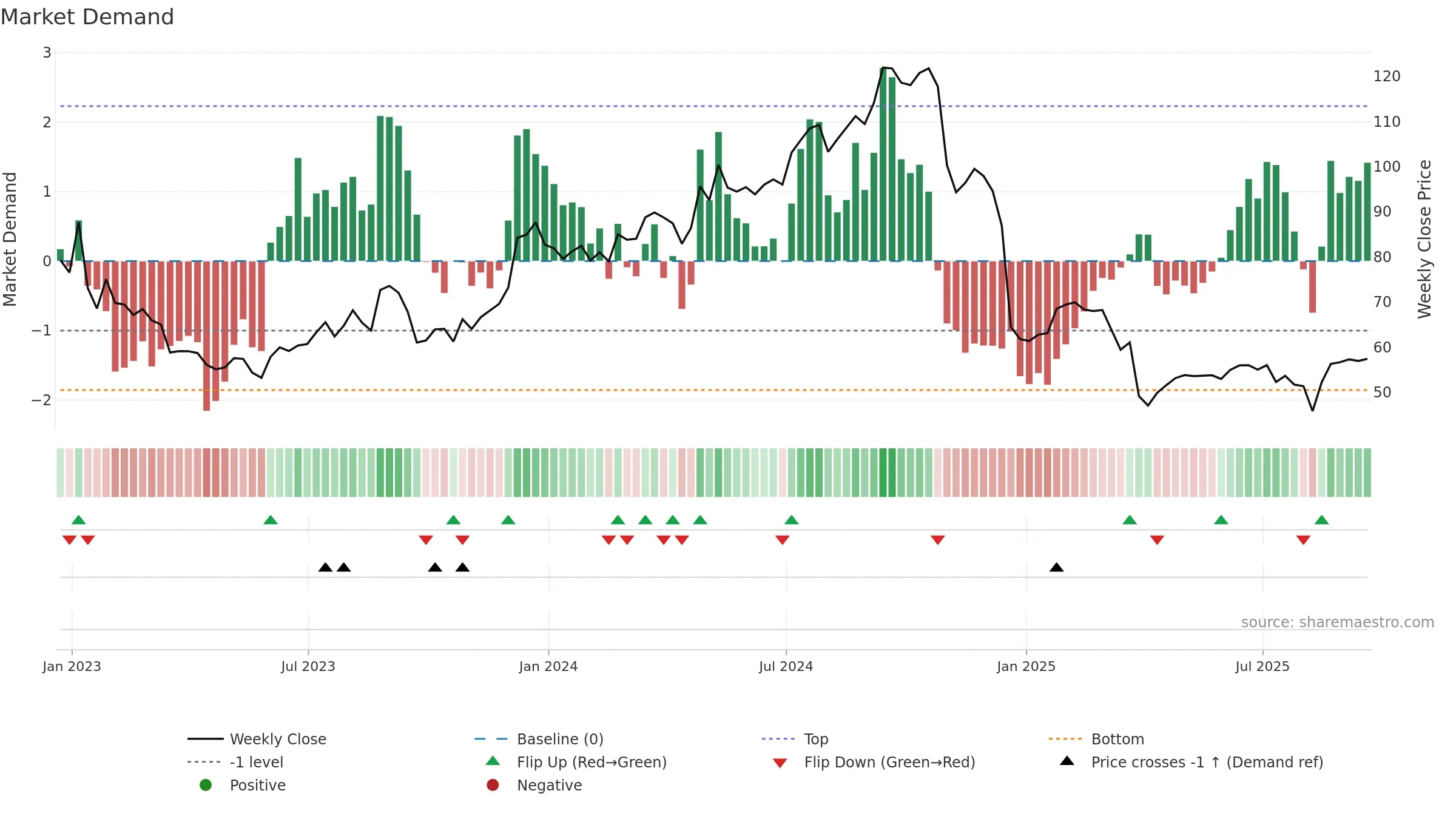This screenshot has height=819, width=1456.
Task: Click the grey dotted line sample beside -1 level
Action: click(x=204, y=762)
